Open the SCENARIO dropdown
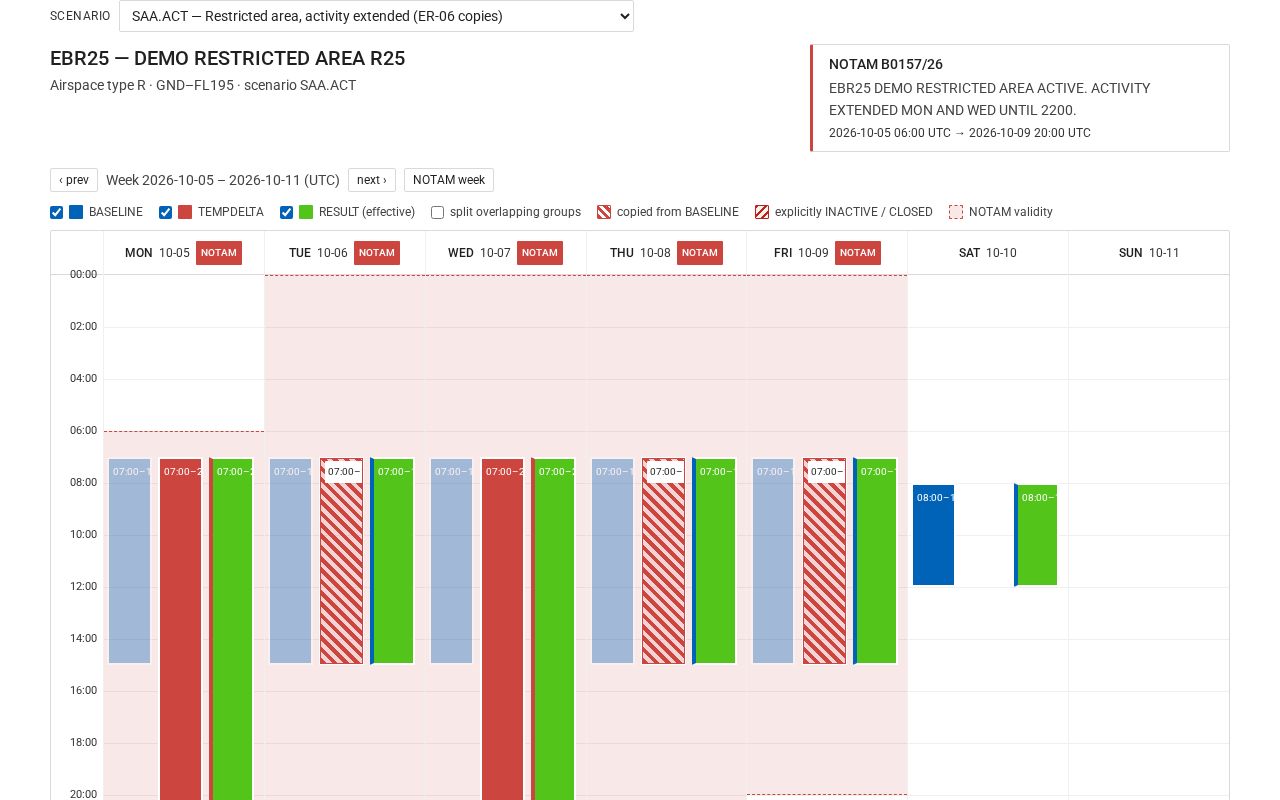This screenshot has width=1280, height=800. tap(376, 16)
